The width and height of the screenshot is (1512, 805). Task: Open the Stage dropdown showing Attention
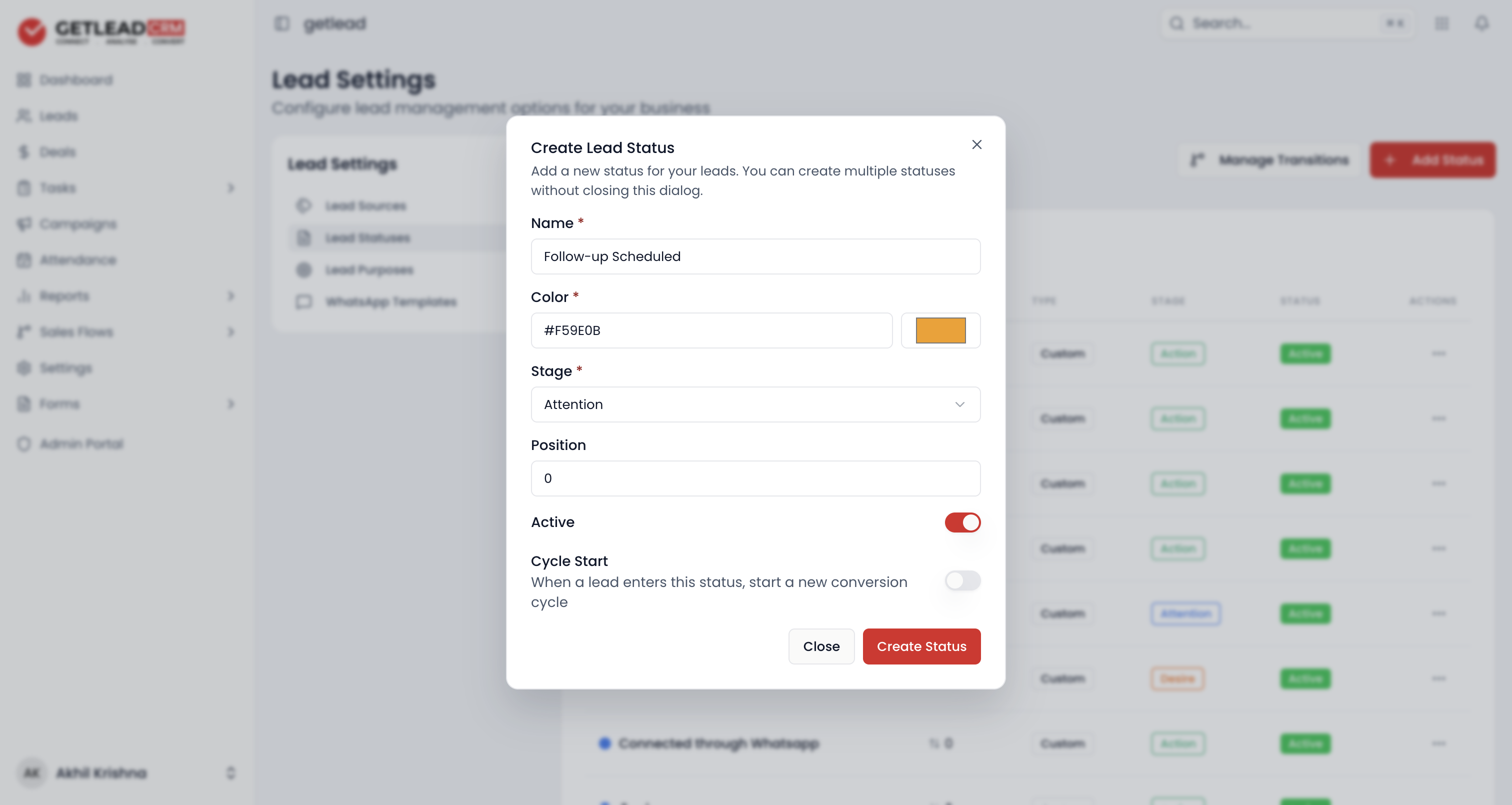click(755, 404)
